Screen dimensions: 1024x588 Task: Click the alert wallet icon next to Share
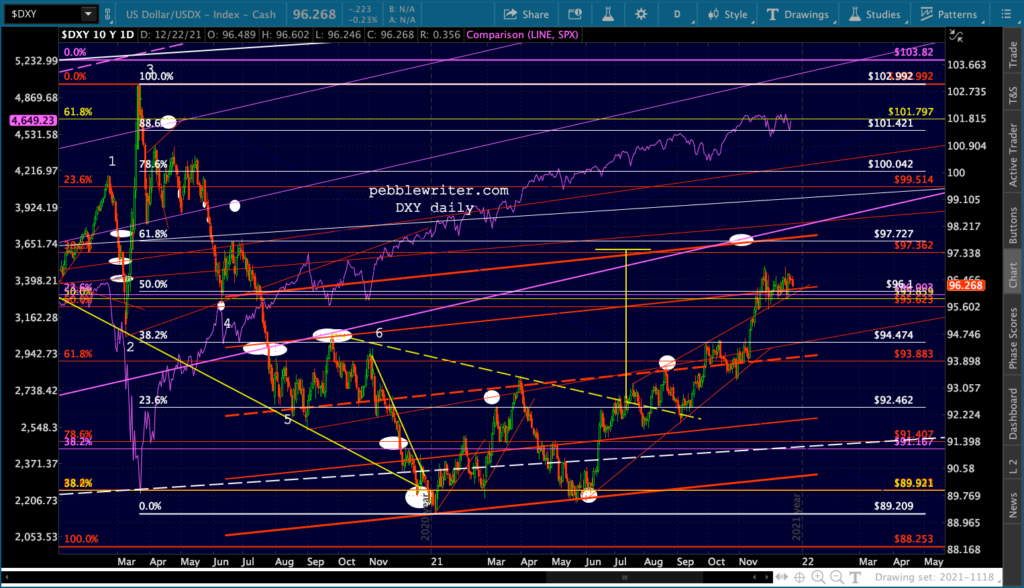pyautogui.click(x=575, y=14)
